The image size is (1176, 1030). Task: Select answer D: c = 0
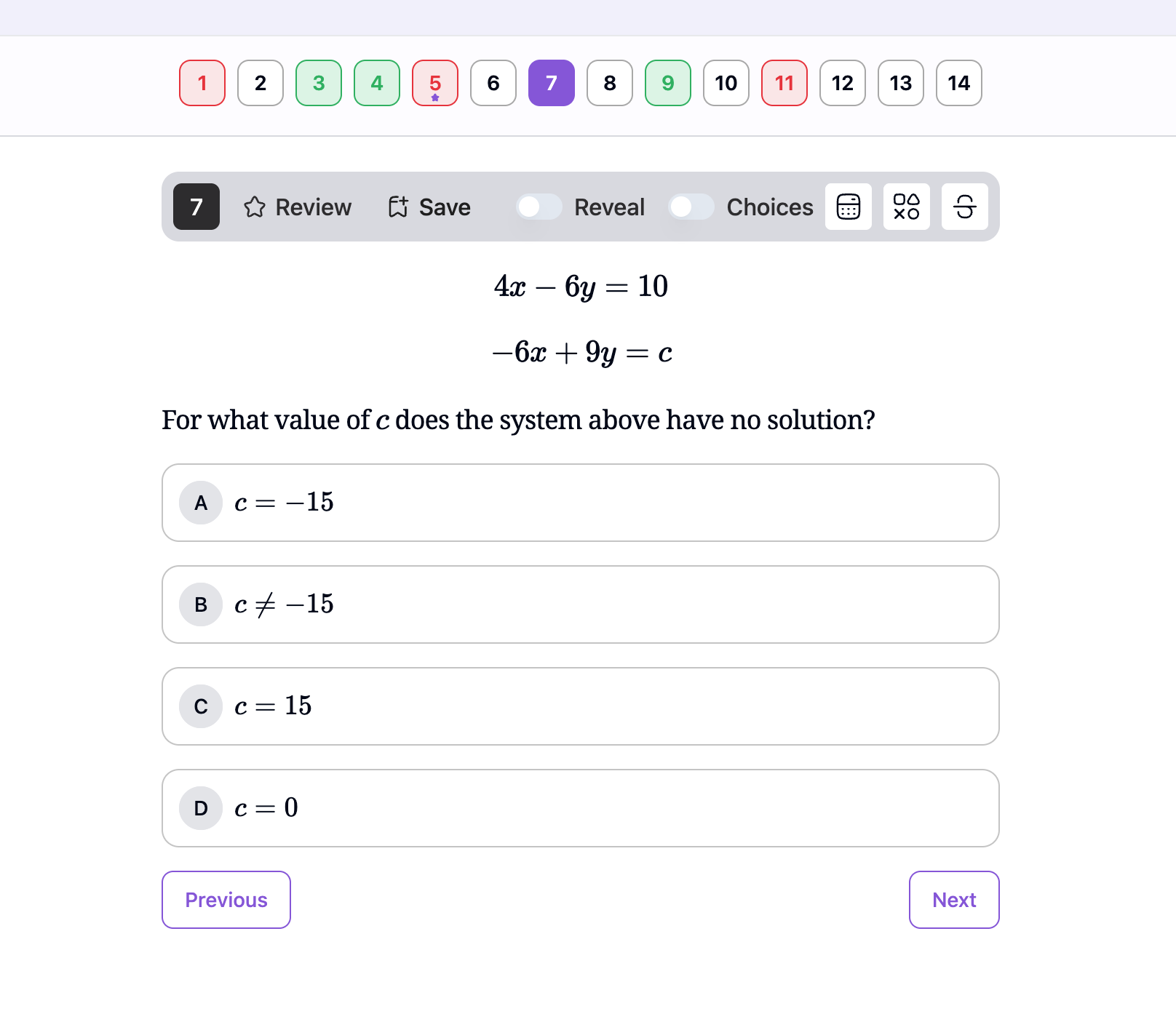point(580,808)
